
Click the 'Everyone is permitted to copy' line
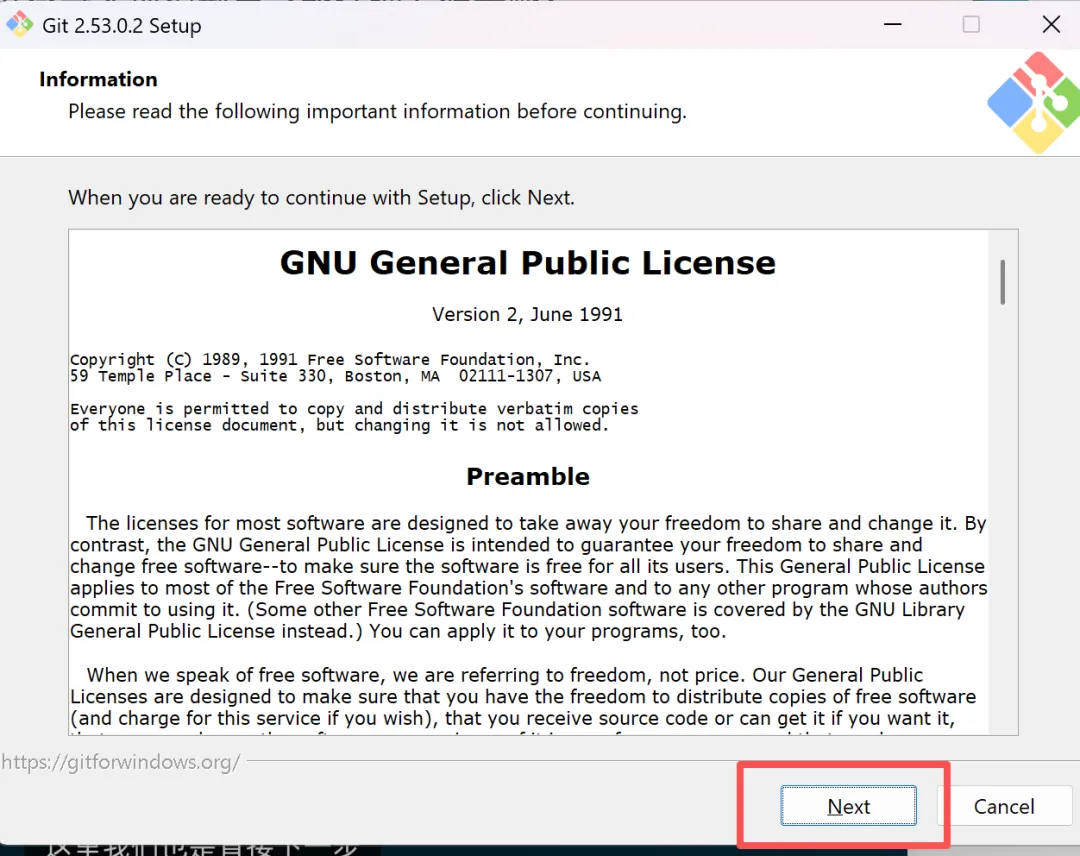354,408
